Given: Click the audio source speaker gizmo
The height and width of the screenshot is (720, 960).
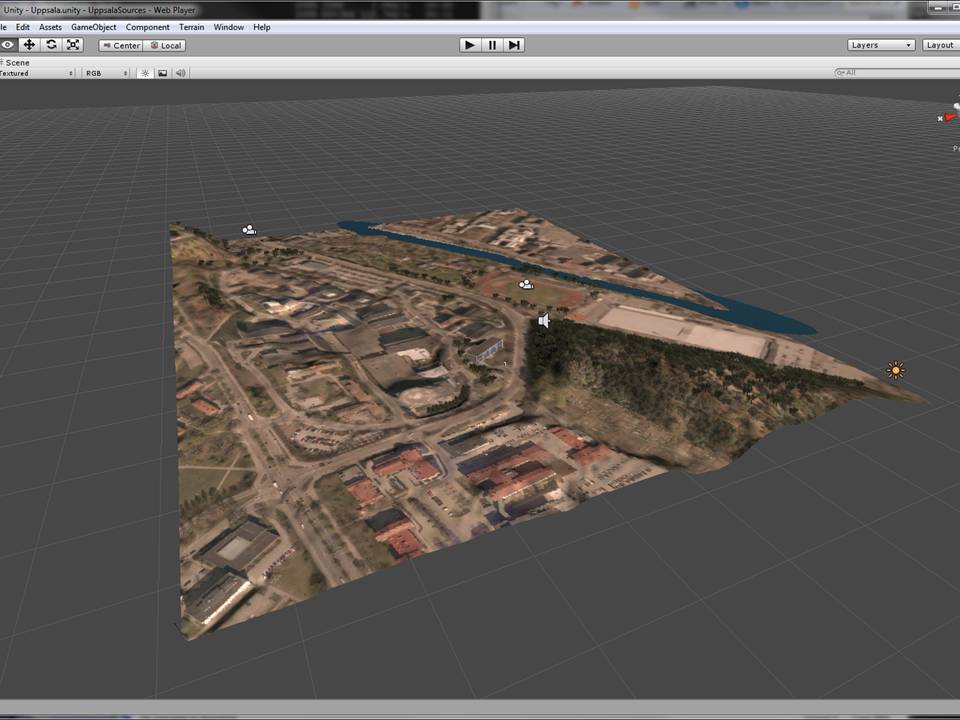Looking at the screenshot, I should click(543, 321).
